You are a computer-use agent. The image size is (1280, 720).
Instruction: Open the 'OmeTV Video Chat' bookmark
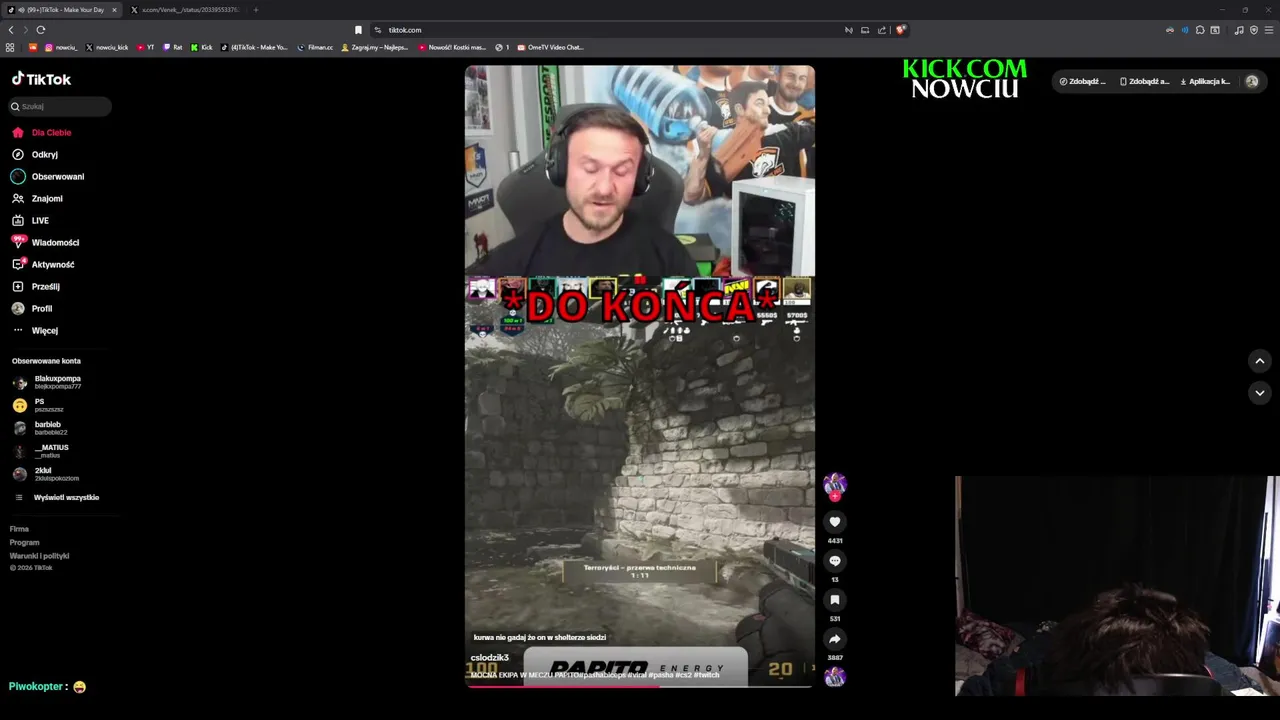click(x=550, y=47)
